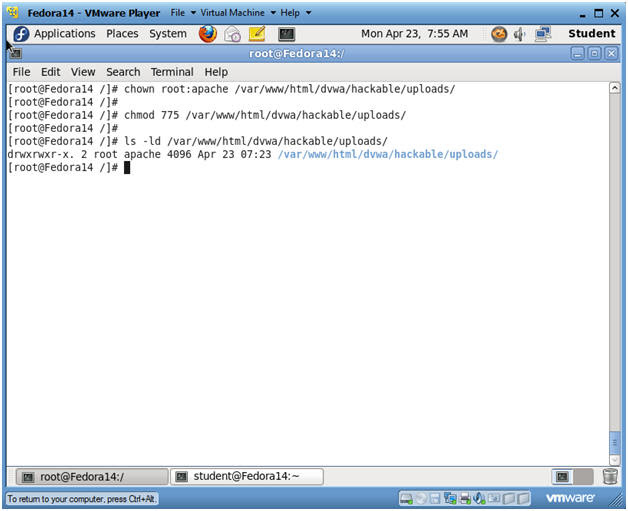Launch a terminal from the panel icon
Image resolution: width=628 pixels, height=511 pixels.
coord(287,34)
